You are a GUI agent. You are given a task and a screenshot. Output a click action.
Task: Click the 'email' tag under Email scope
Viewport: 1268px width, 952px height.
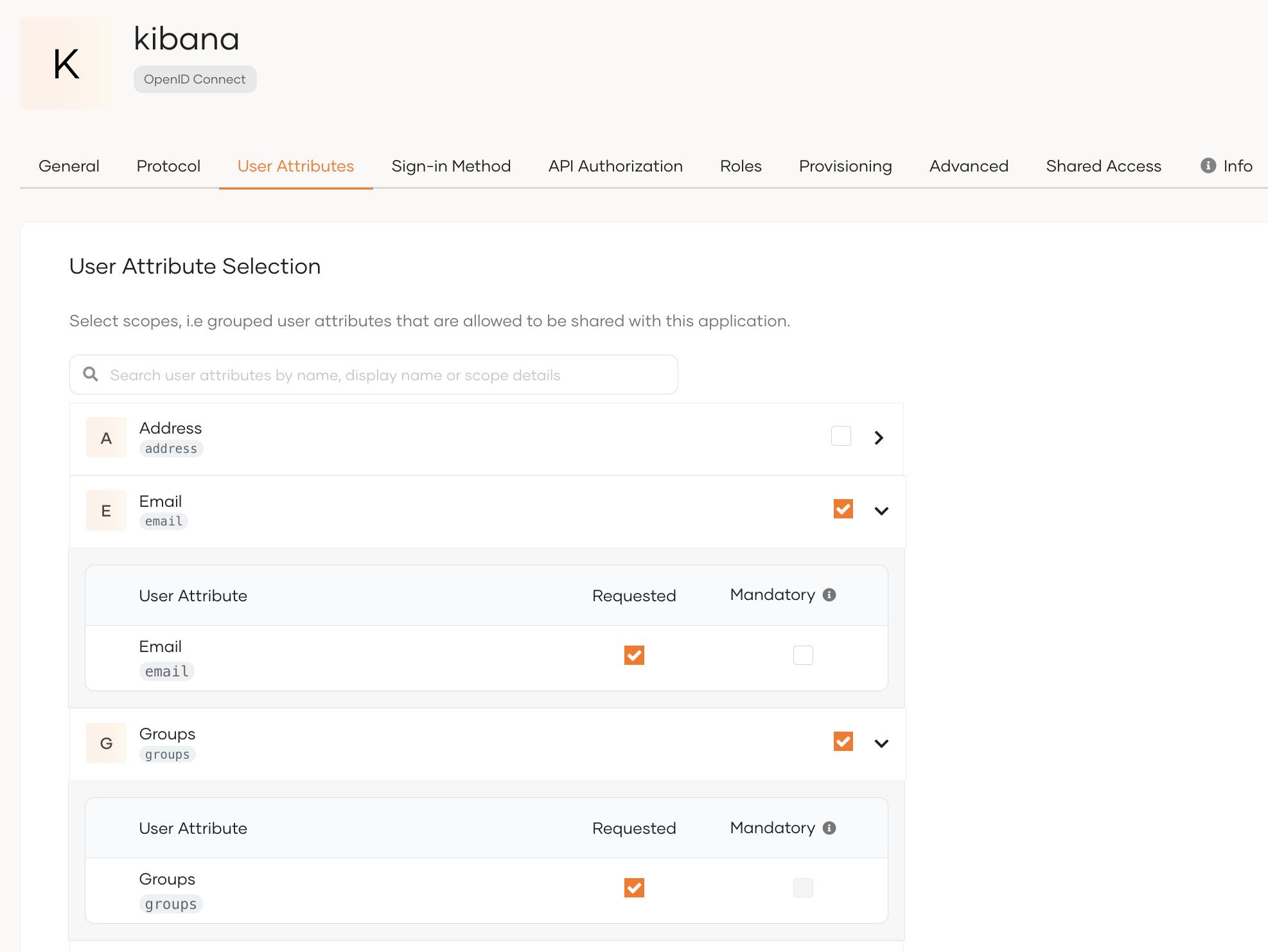(164, 521)
